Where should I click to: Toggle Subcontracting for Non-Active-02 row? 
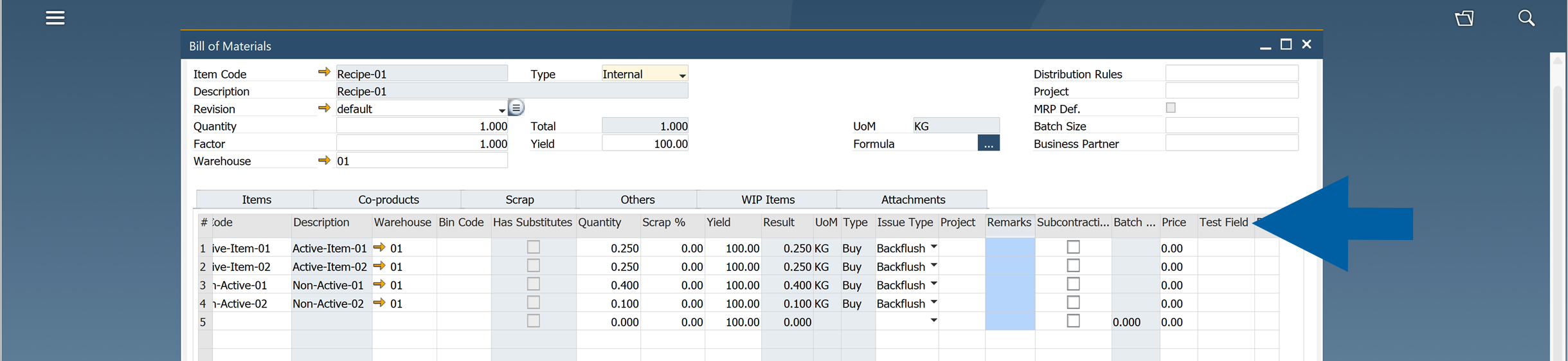tap(1074, 302)
